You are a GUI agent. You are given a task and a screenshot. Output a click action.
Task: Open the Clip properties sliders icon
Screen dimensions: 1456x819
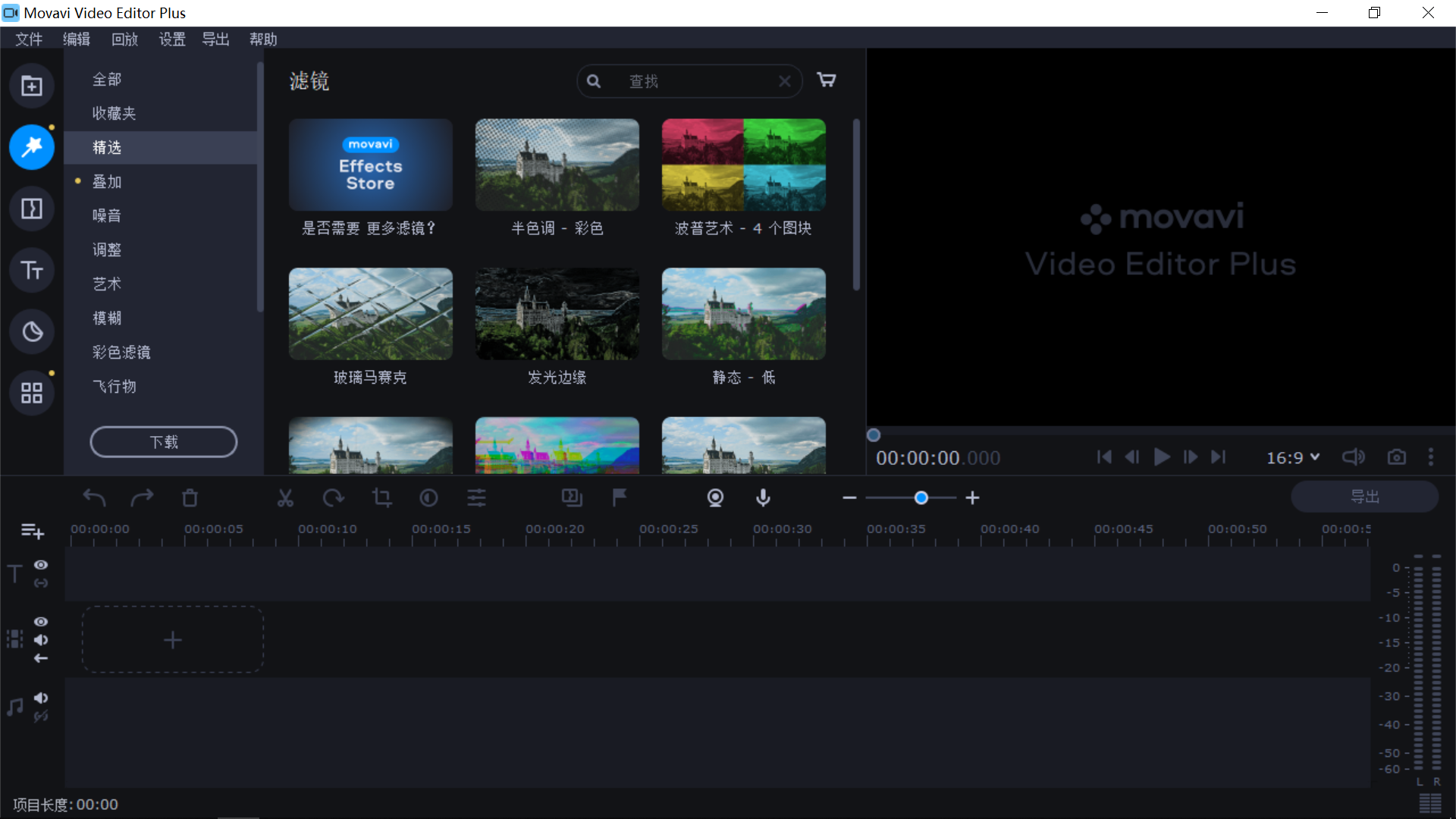[x=476, y=497]
